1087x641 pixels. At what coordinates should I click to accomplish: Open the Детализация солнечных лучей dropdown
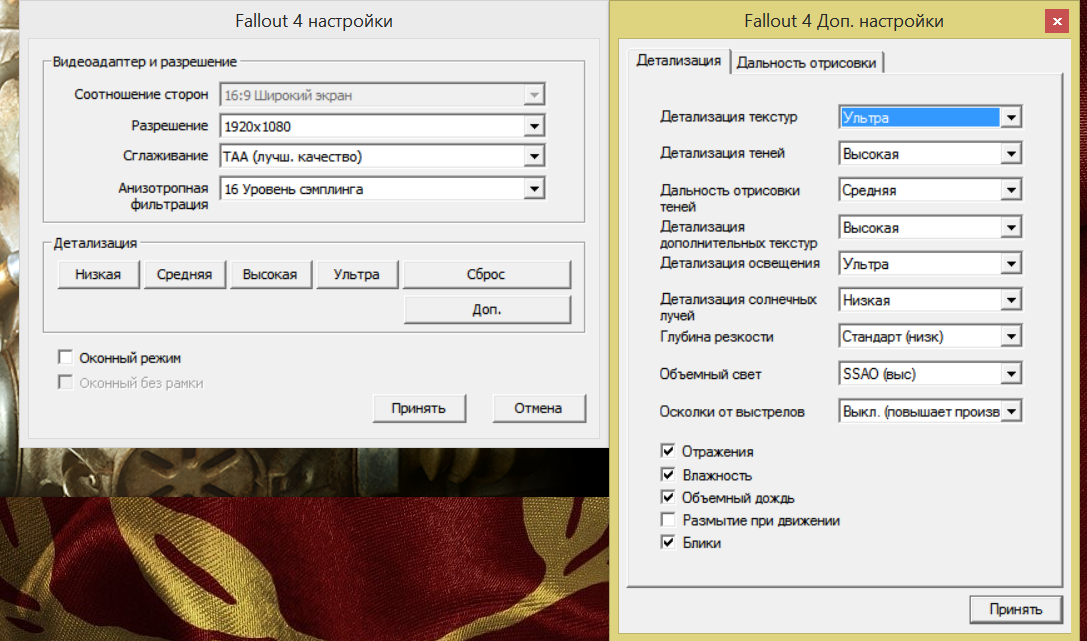point(930,300)
